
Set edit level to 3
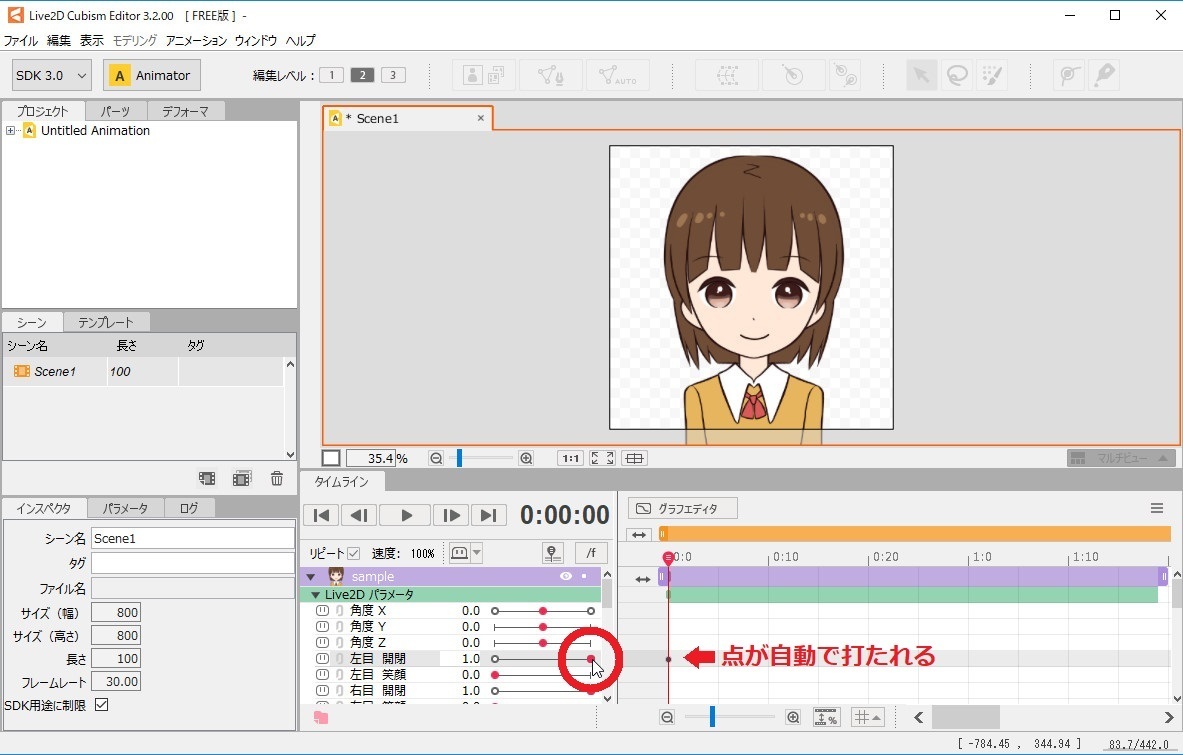tap(393, 75)
